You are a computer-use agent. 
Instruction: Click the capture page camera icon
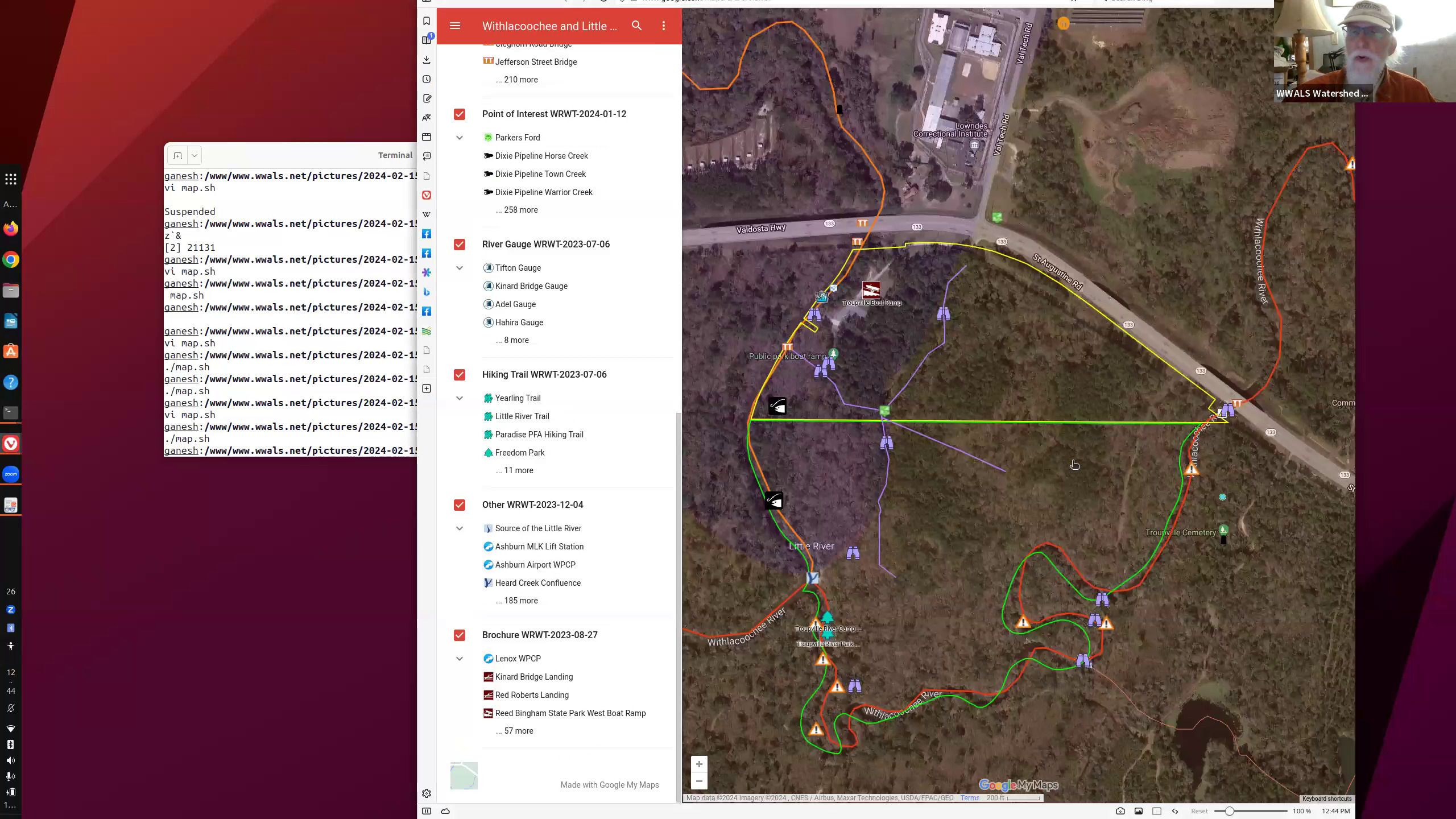1120,811
